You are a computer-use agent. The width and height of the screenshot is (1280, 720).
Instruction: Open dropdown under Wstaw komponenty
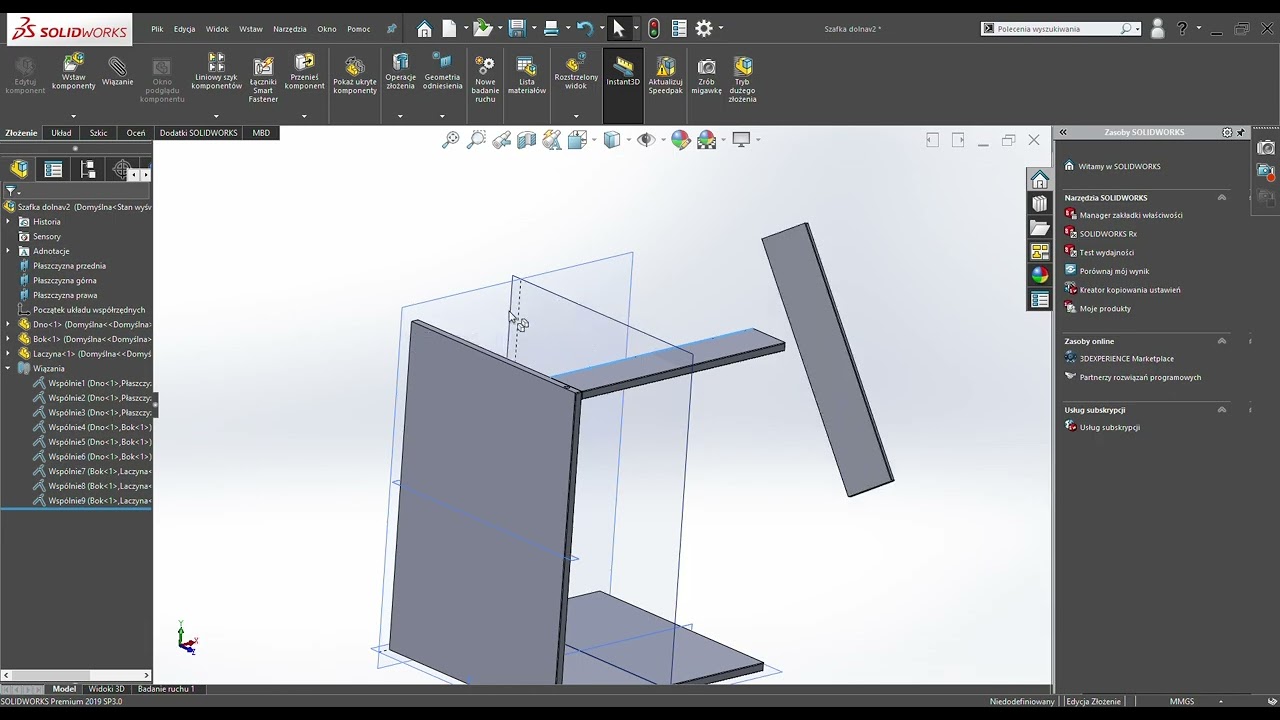73,116
